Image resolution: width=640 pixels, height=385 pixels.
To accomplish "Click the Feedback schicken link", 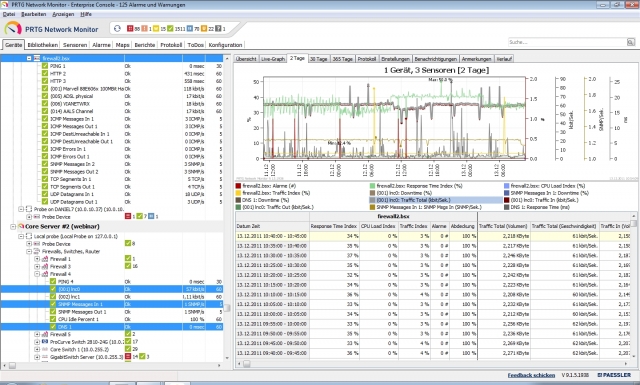I will tap(531, 375).
